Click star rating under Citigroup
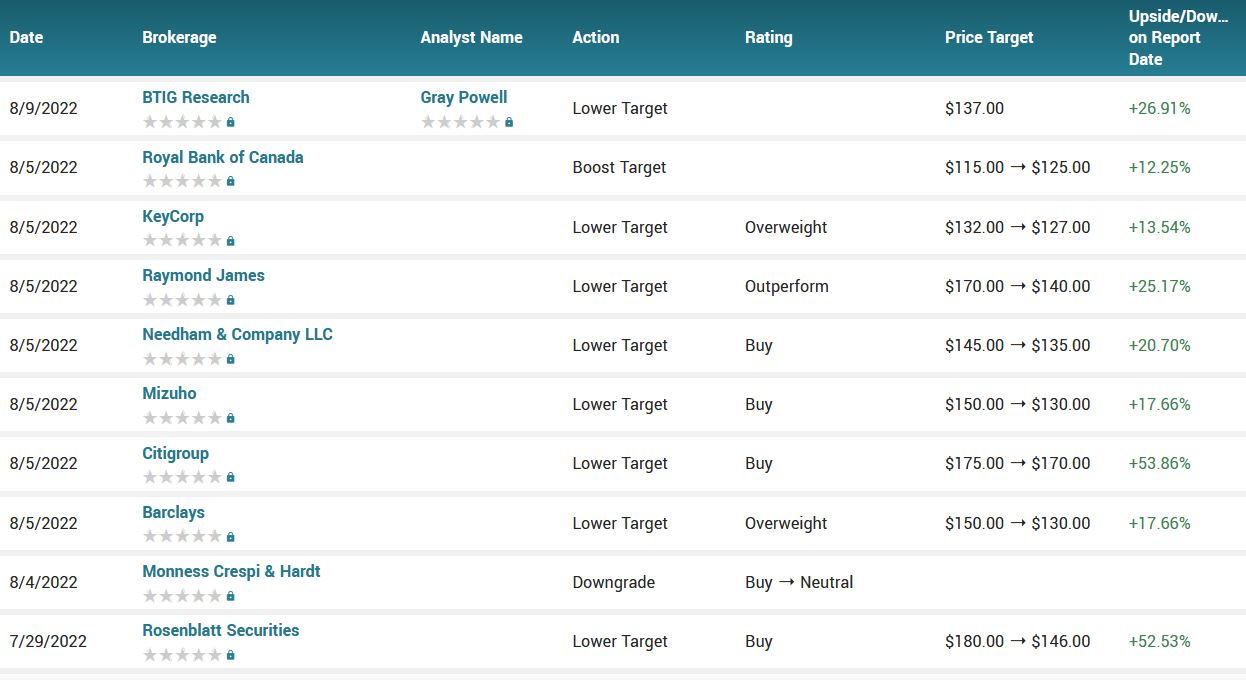Viewport: 1246px width, 680px height. [x=182, y=477]
